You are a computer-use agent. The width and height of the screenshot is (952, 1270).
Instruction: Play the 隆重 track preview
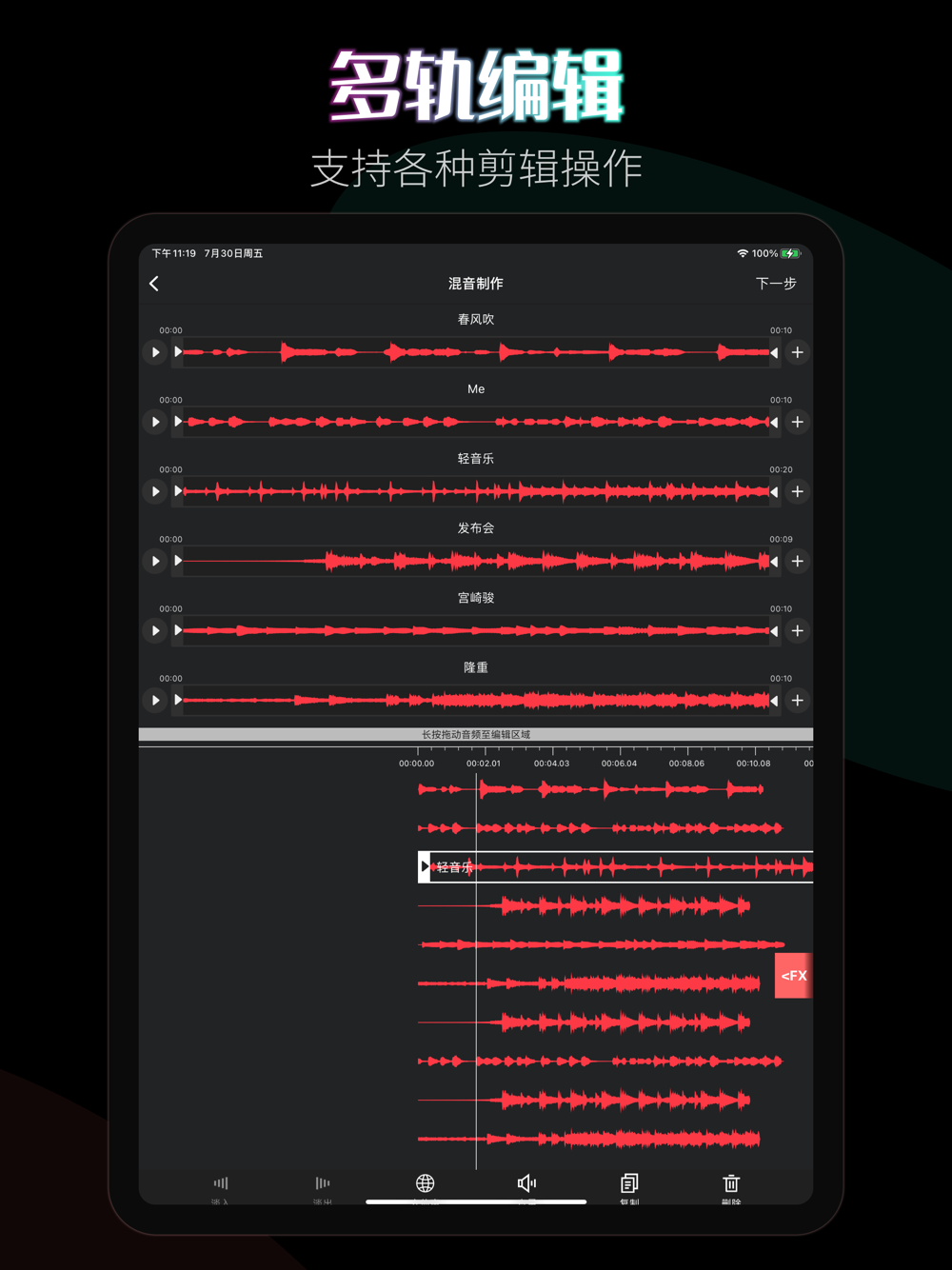(x=155, y=701)
